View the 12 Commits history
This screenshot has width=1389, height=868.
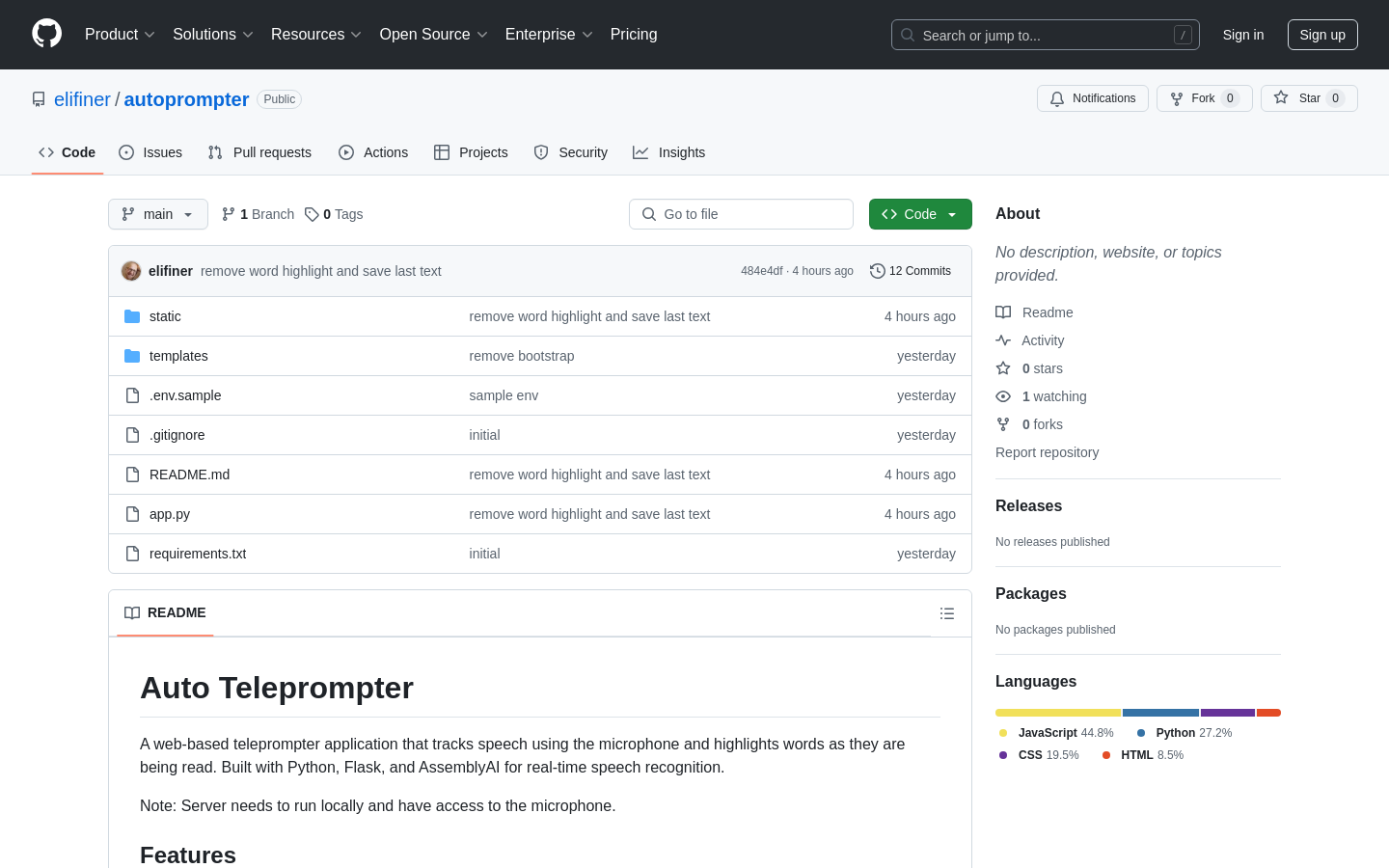click(x=911, y=271)
